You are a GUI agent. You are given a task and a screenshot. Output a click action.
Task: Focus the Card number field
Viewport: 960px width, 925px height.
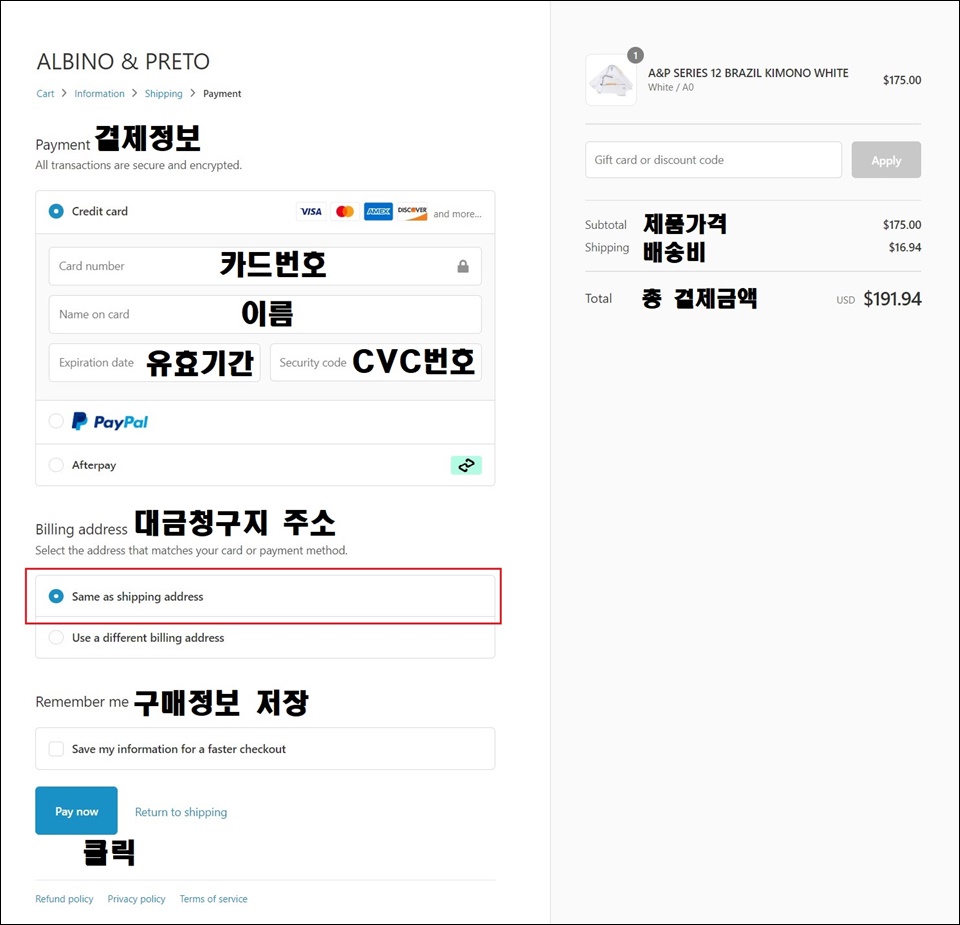pyautogui.click(x=265, y=266)
